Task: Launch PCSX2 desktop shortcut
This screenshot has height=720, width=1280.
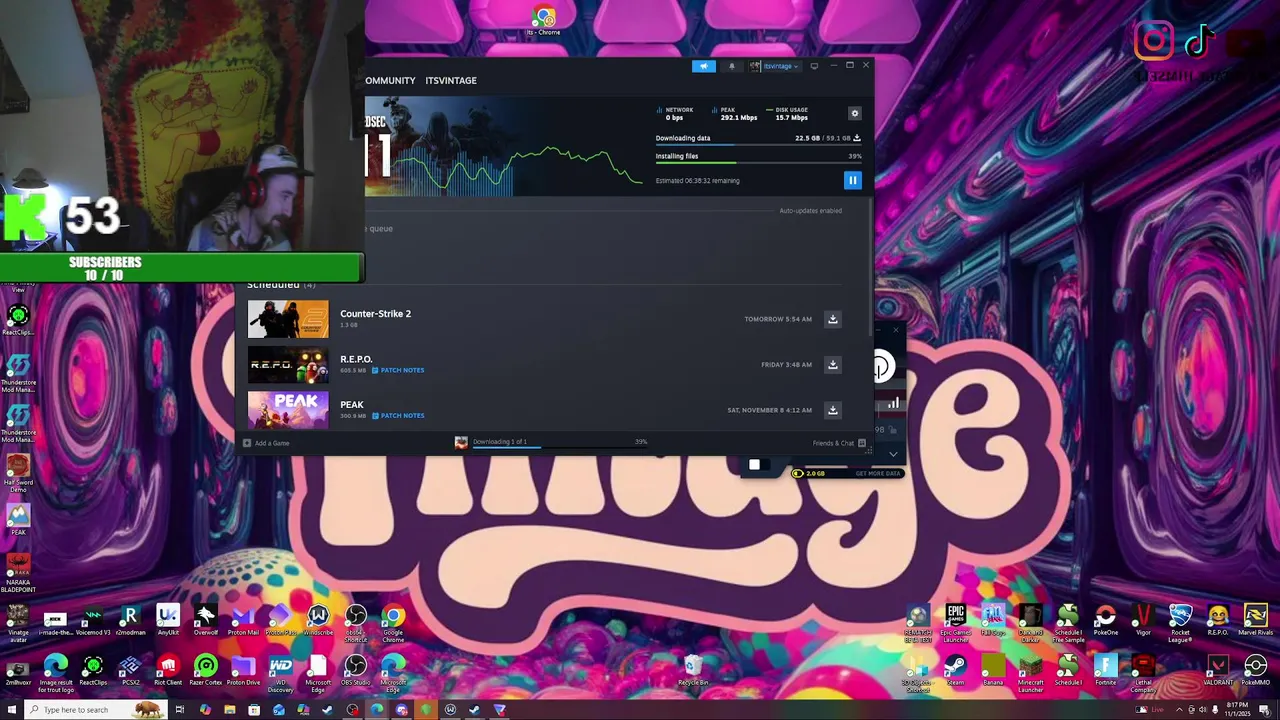Action: (130, 670)
